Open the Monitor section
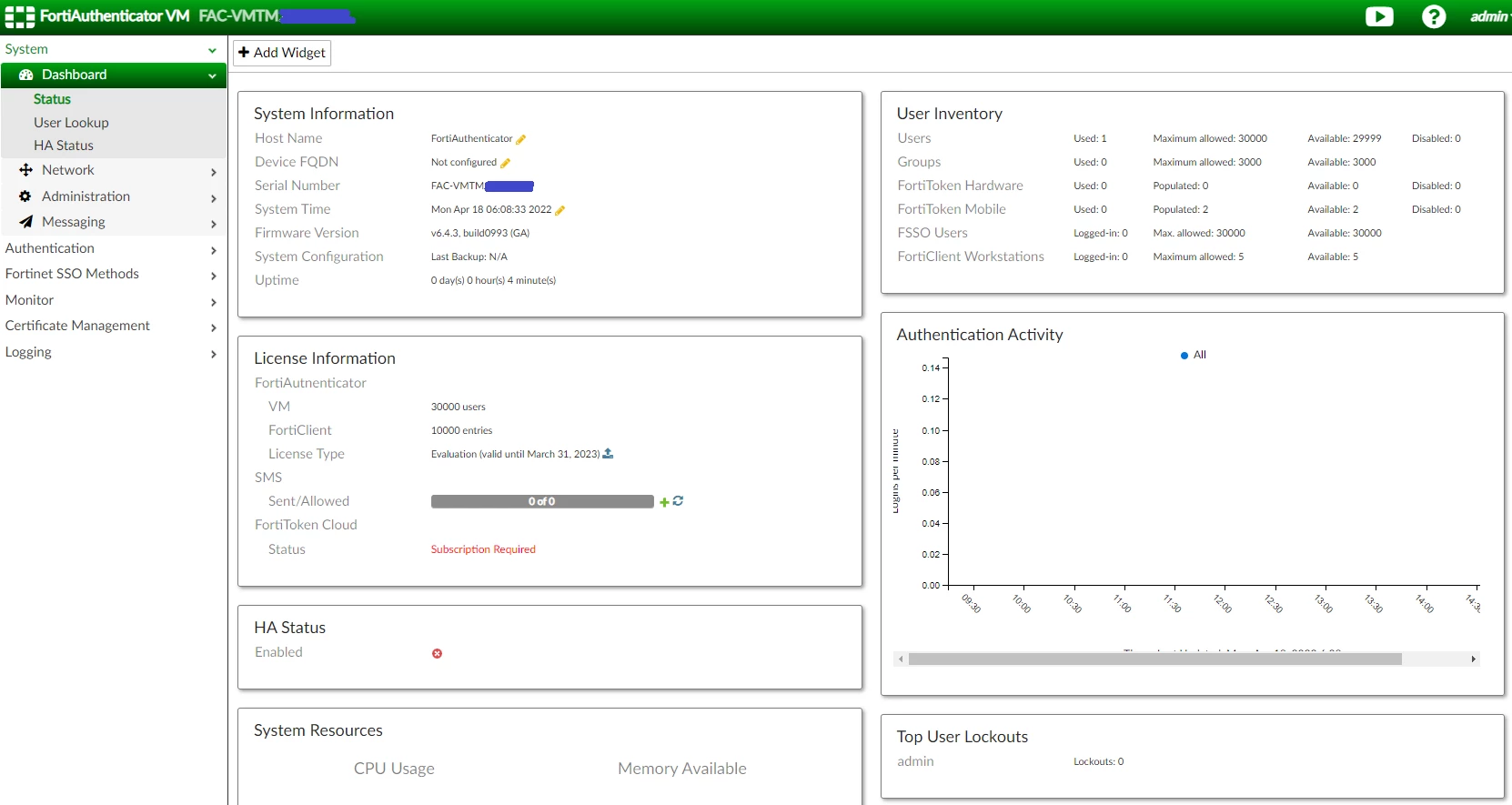1512x805 pixels. coord(29,299)
